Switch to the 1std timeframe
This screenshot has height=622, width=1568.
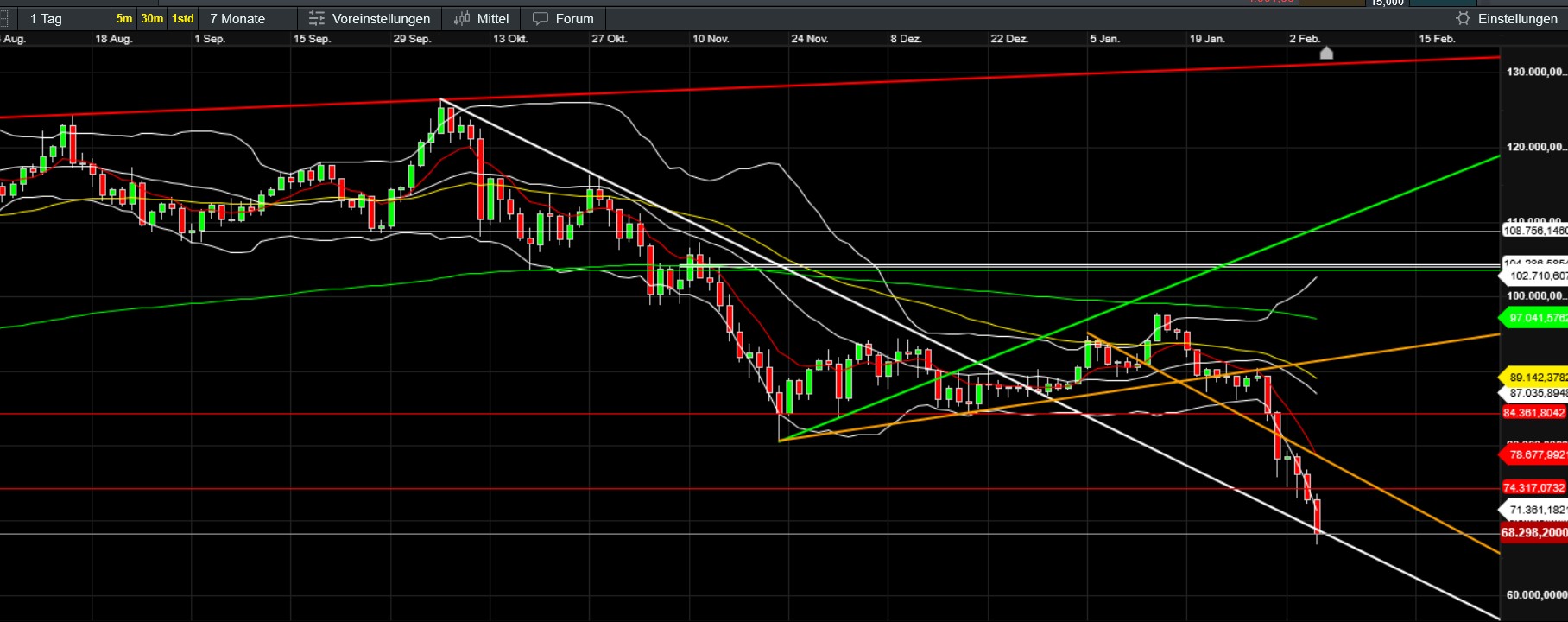(x=182, y=18)
